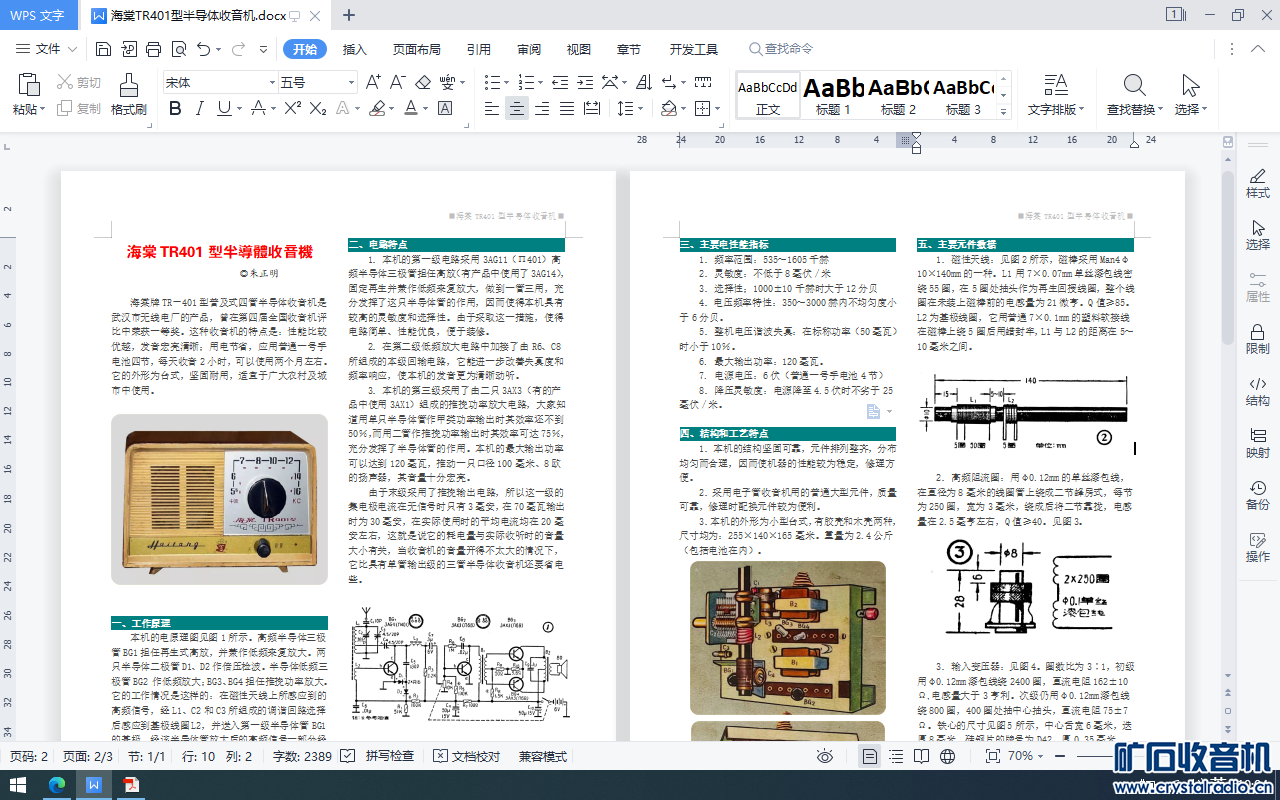Click the eye protection mode icon
The width and height of the screenshot is (1280, 800).
pyautogui.click(x=825, y=756)
